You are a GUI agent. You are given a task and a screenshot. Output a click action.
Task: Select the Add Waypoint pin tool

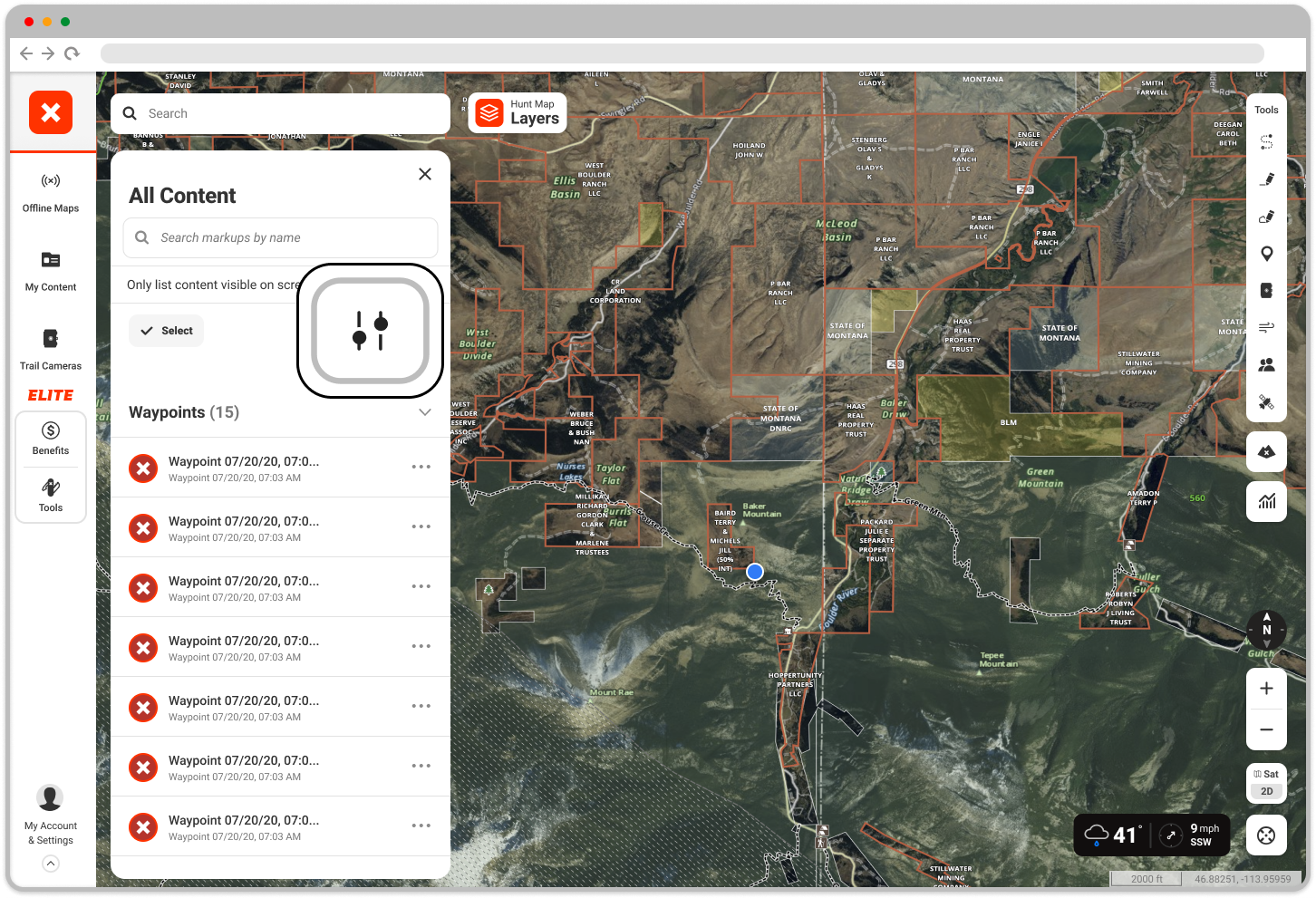tap(1267, 254)
